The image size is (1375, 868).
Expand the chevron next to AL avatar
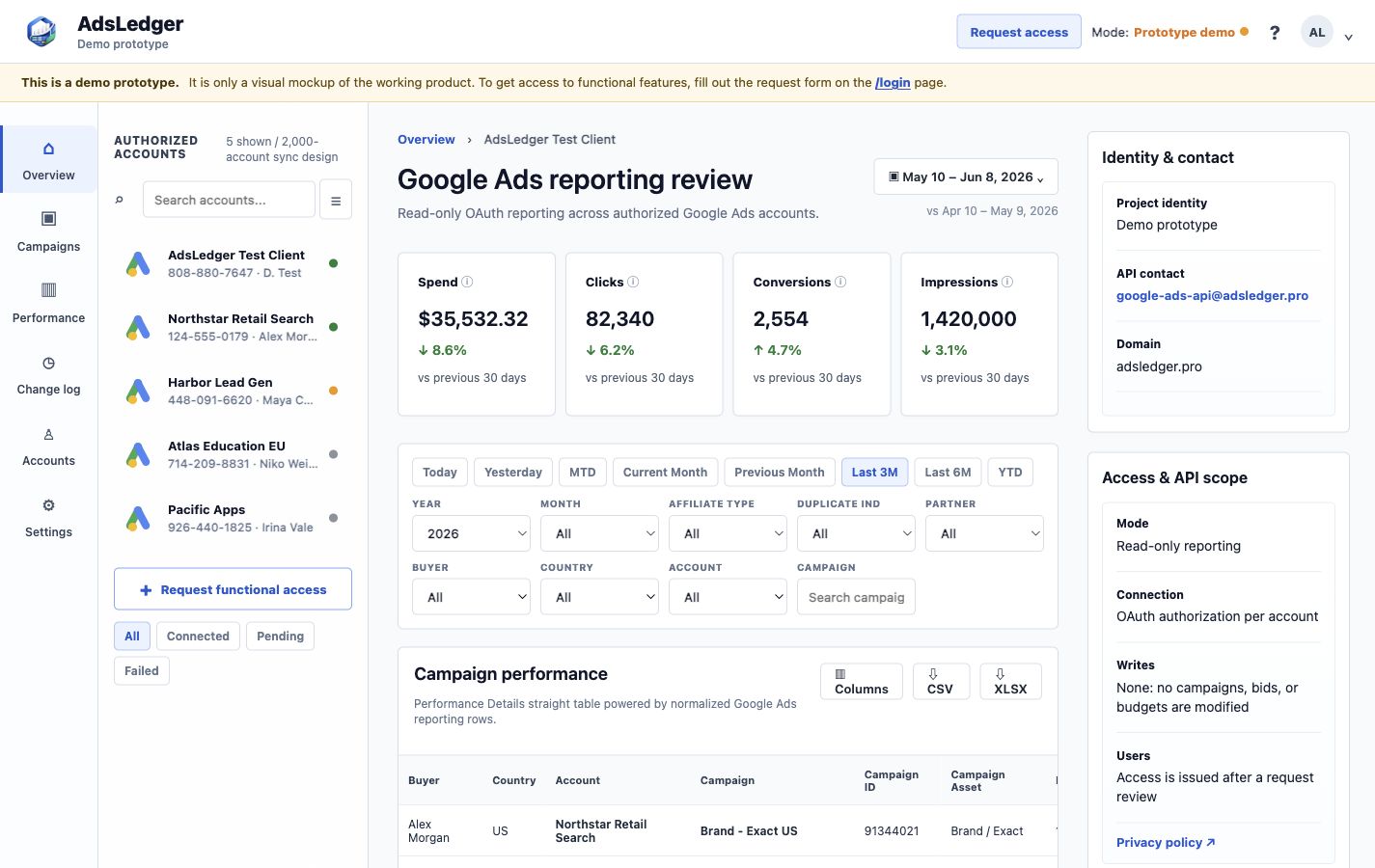click(1348, 38)
